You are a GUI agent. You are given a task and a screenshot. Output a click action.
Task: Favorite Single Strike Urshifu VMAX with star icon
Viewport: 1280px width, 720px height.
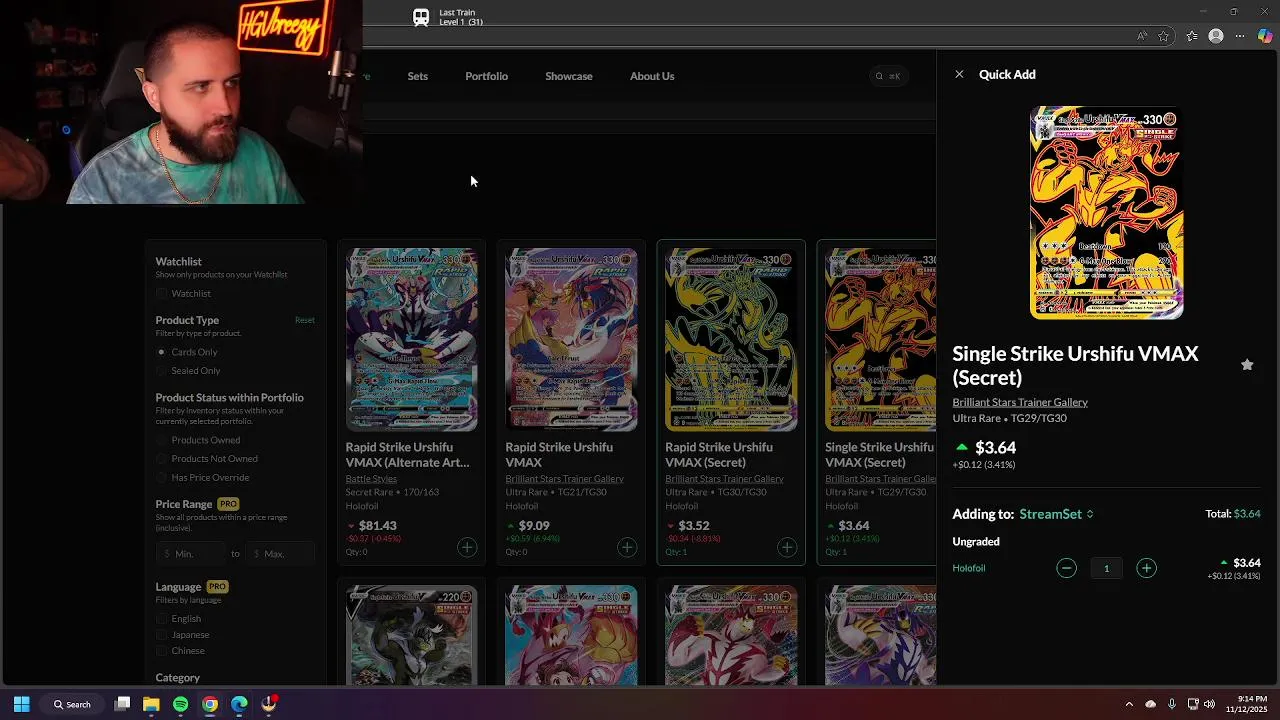coord(1247,365)
